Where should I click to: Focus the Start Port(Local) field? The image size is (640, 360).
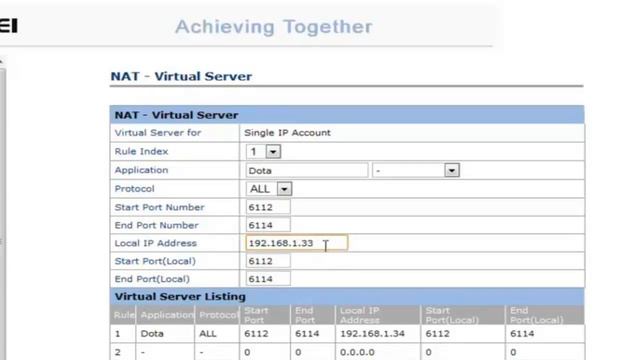click(x=268, y=261)
